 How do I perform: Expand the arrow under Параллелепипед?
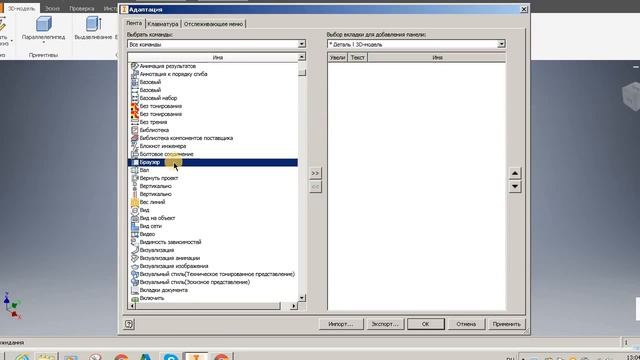tap(43, 42)
